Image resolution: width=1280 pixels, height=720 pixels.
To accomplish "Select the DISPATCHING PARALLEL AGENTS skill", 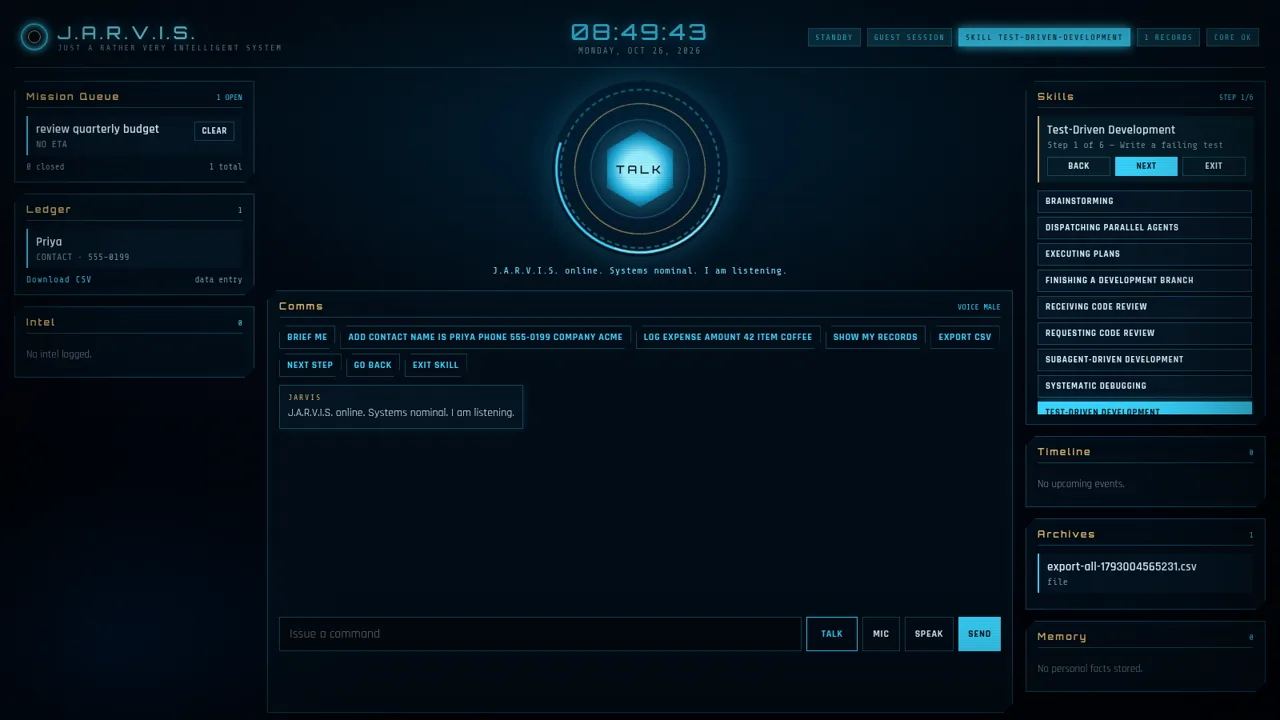I will pos(1145,227).
